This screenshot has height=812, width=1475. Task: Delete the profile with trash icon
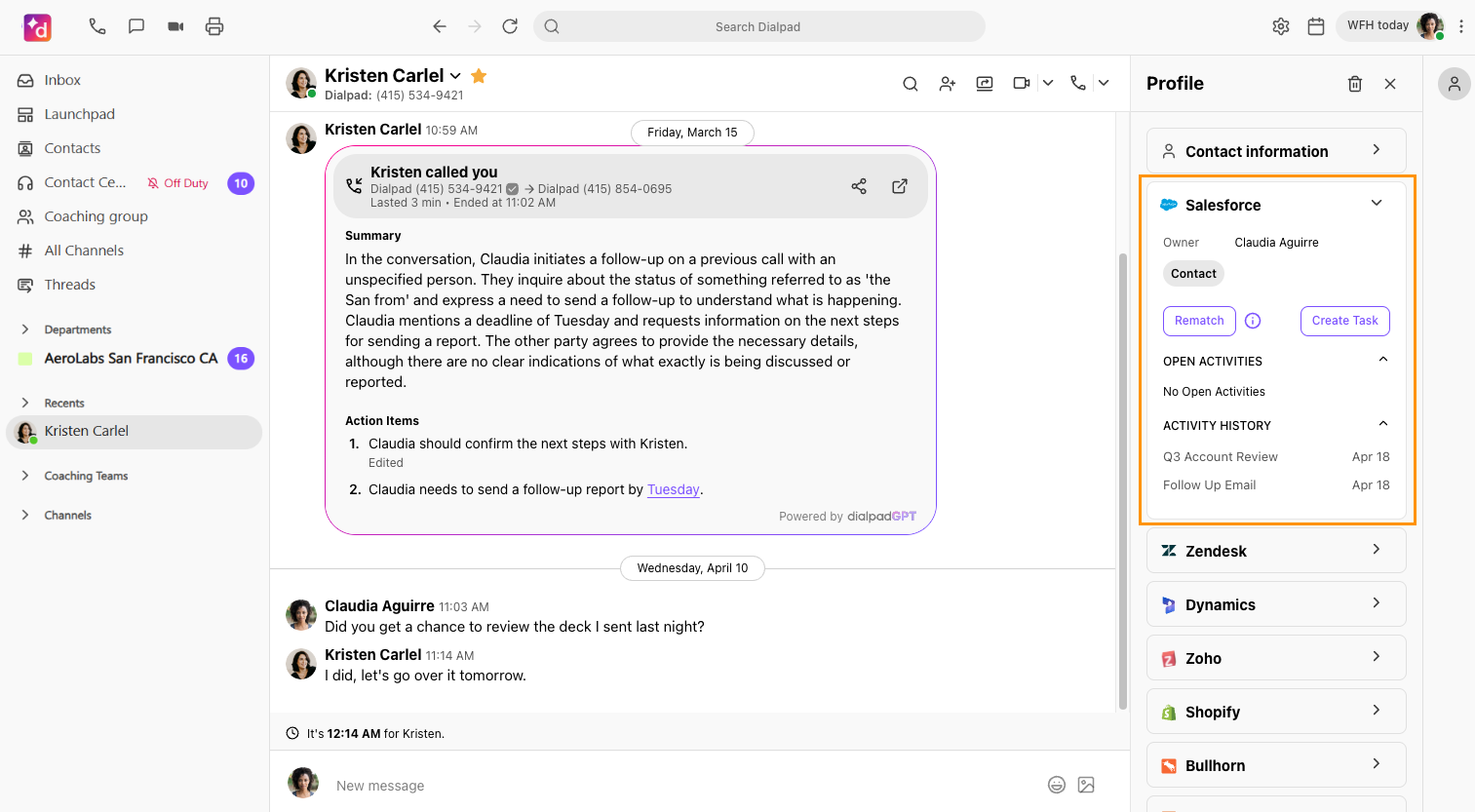coord(1355,84)
